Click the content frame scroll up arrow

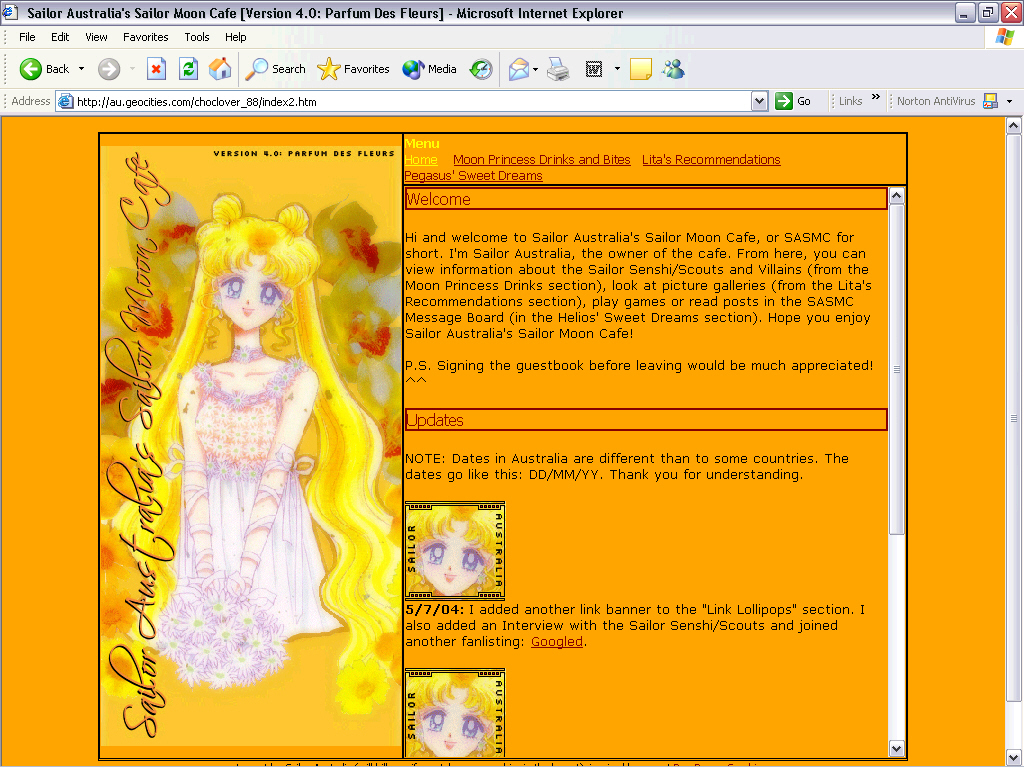pos(897,196)
